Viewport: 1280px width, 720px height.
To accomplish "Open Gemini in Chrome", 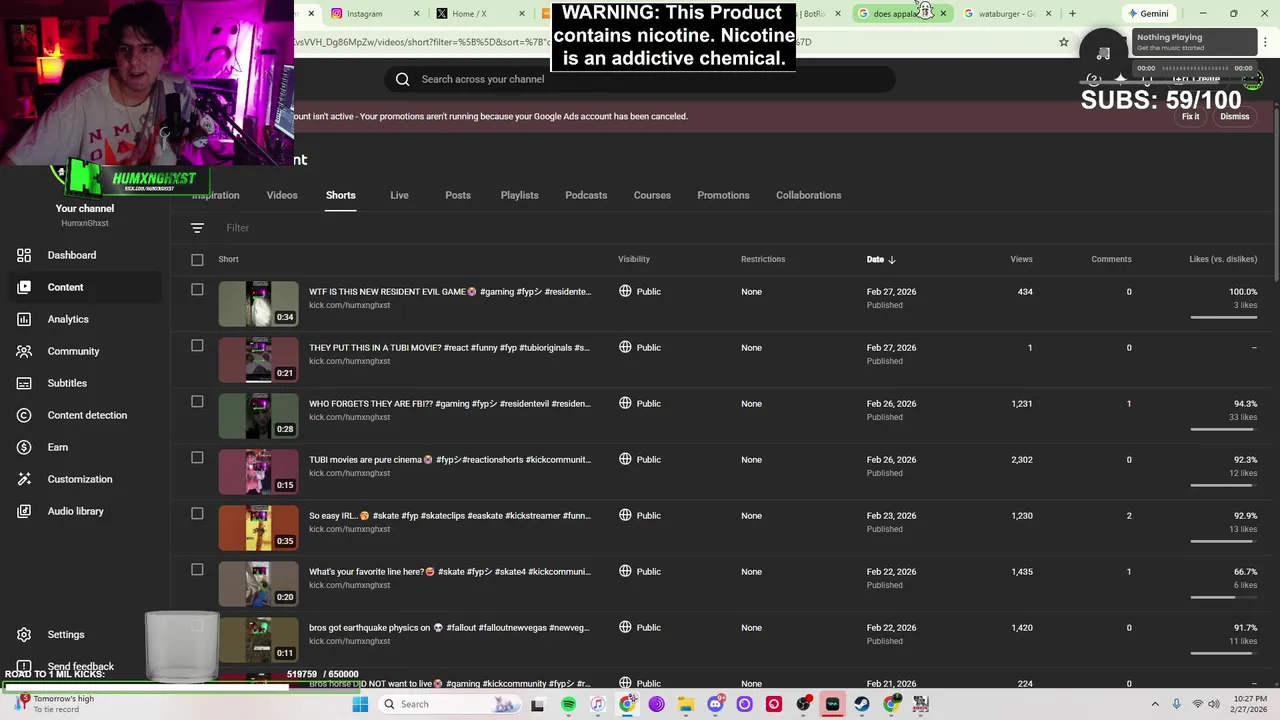I will [x=1148, y=13].
